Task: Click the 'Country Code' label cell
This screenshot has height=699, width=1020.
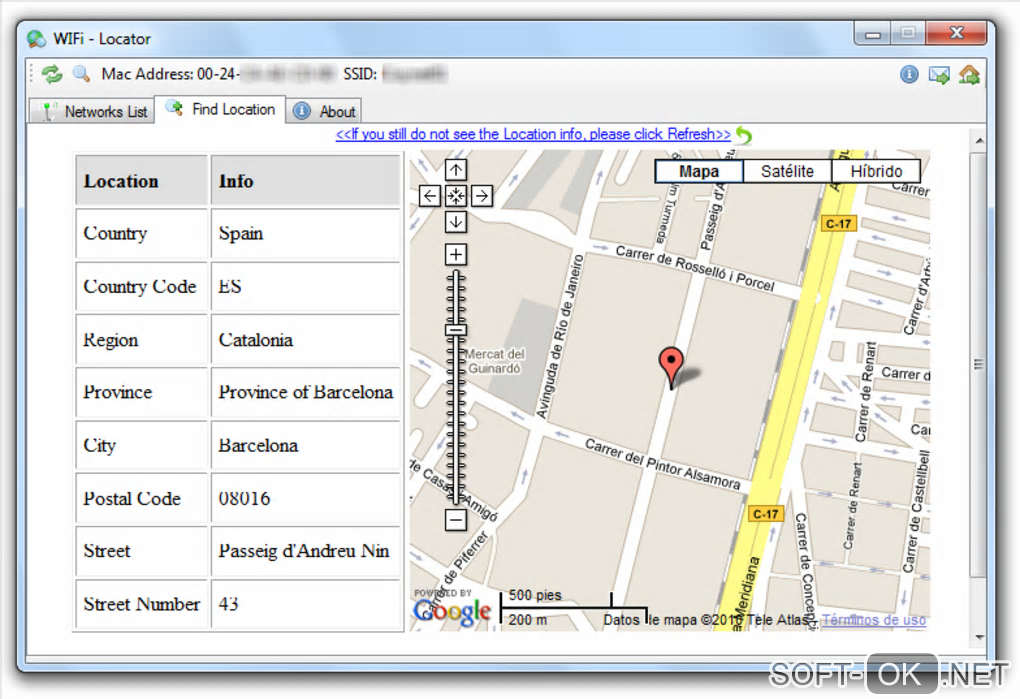Action: (141, 287)
